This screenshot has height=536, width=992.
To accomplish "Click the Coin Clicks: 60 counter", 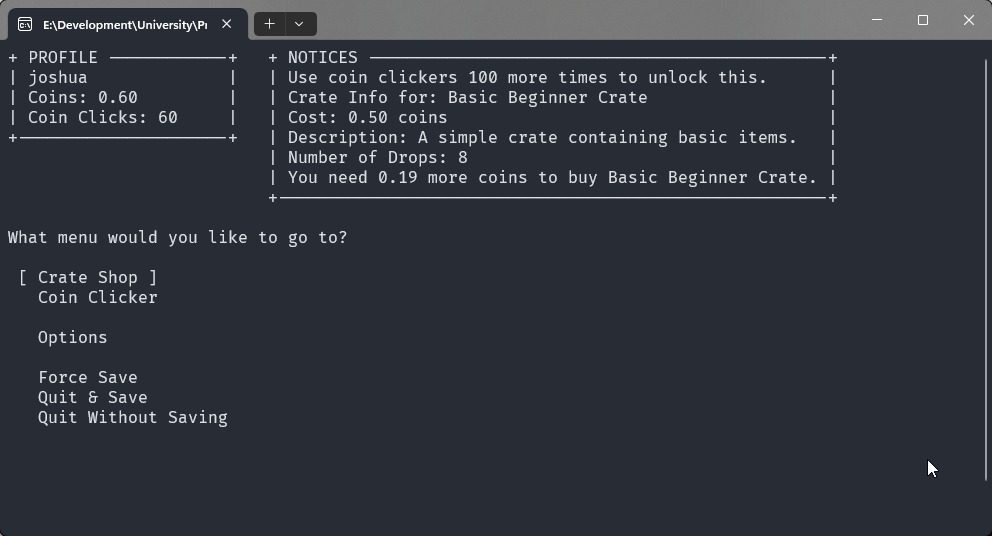I will click(102, 117).
